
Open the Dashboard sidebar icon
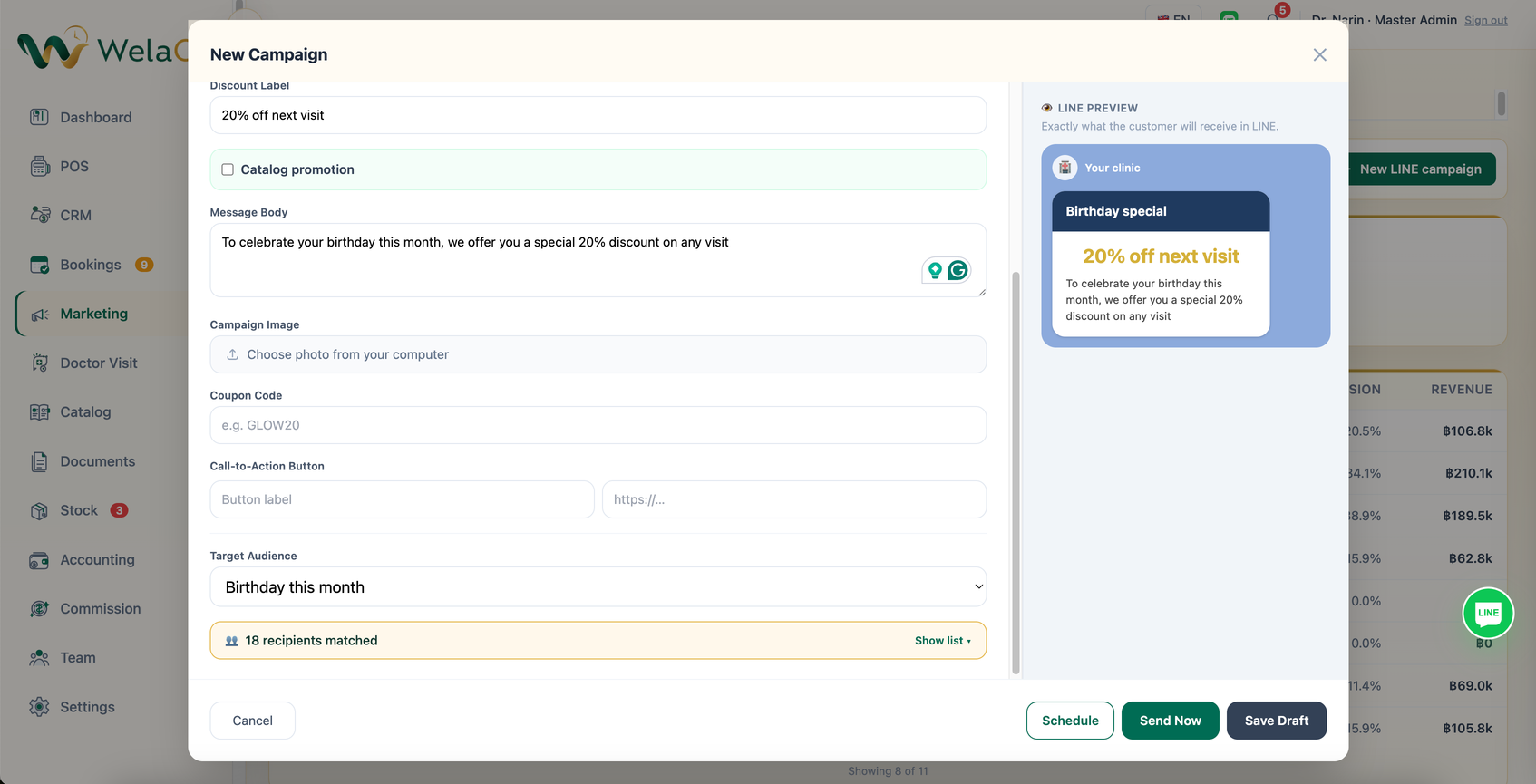click(x=39, y=117)
